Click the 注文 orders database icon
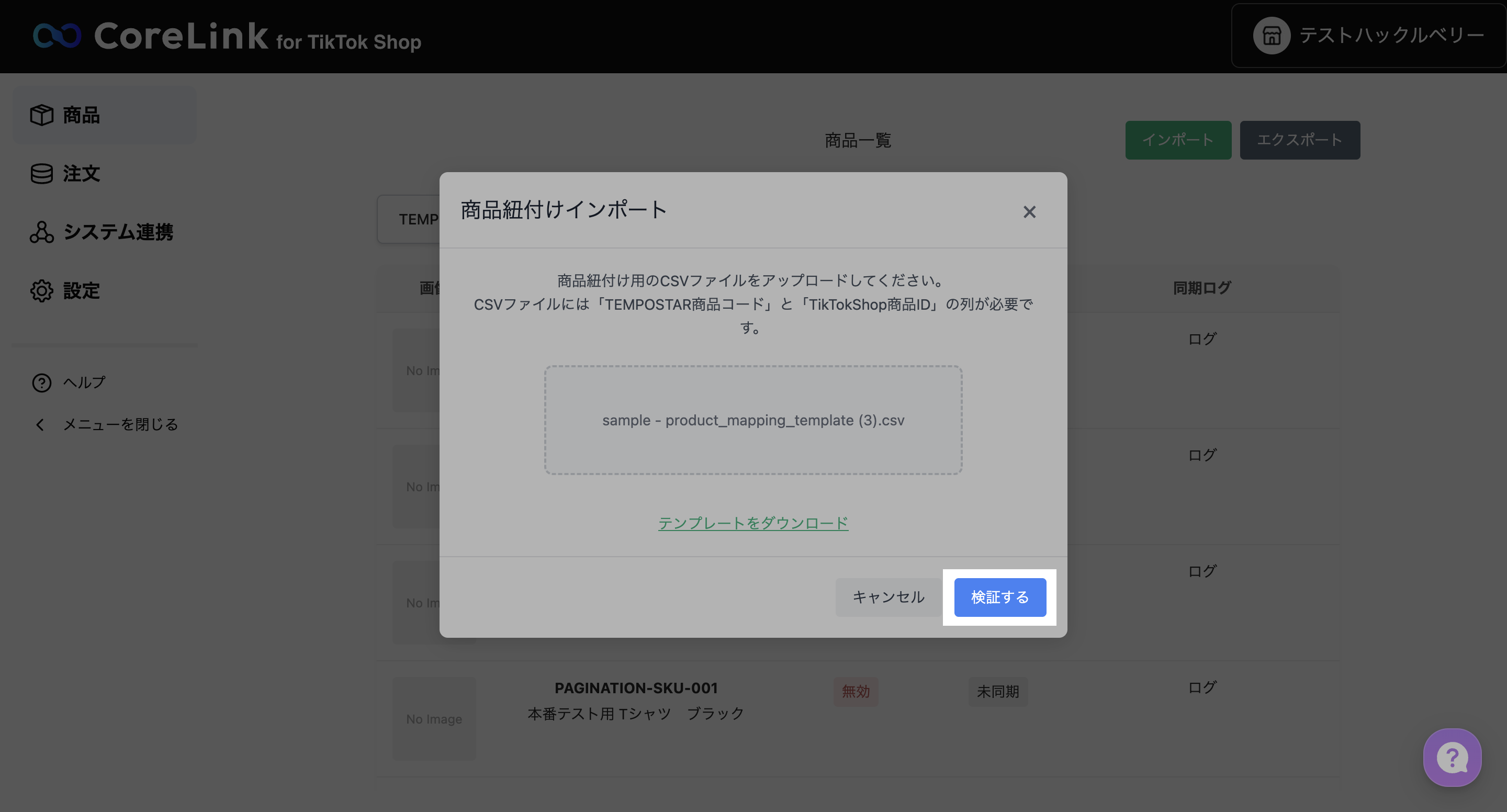Viewport: 1507px width, 812px height. point(41,174)
